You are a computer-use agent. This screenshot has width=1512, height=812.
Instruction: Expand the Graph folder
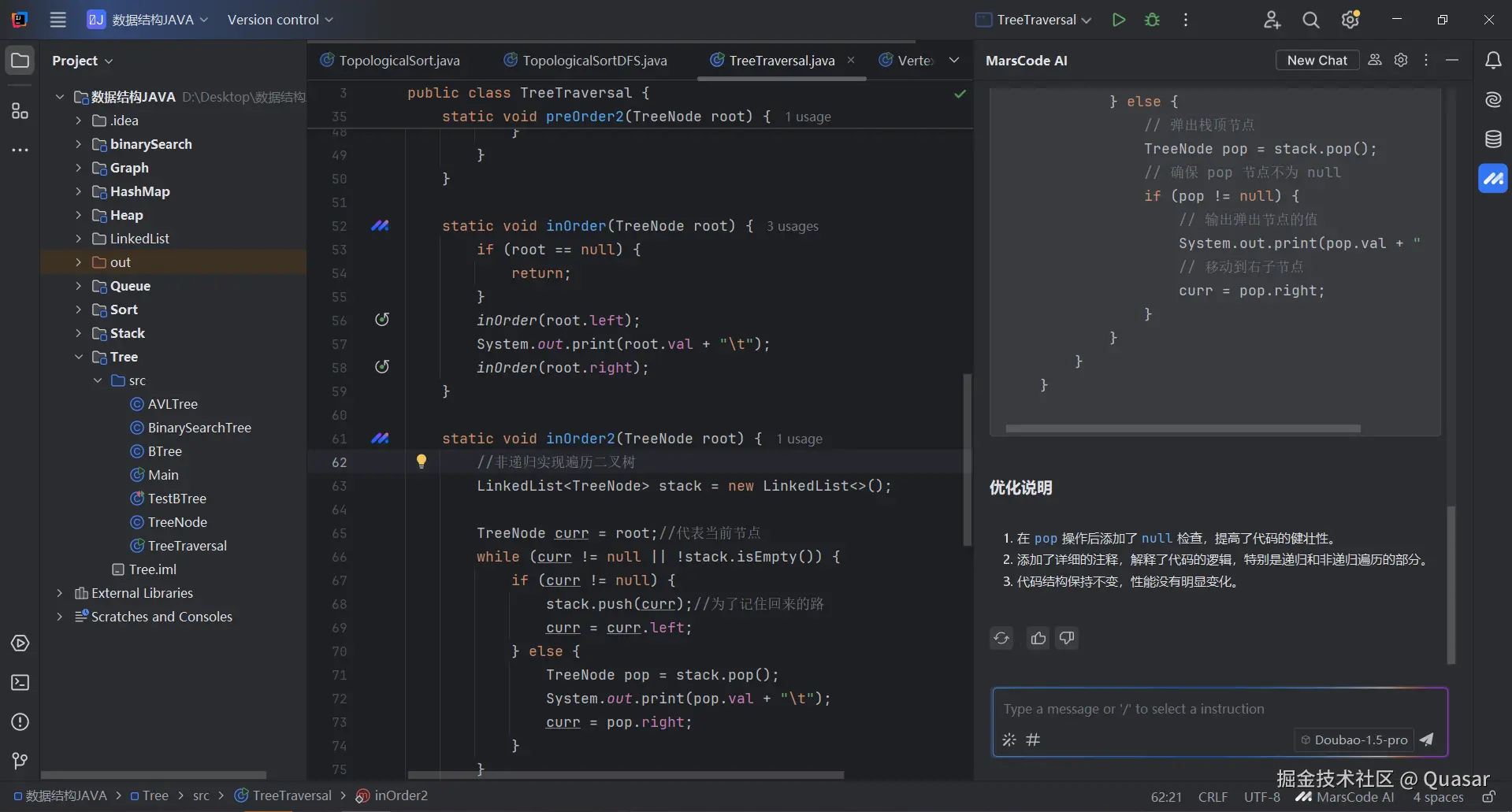pyautogui.click(x=78, y=168)
